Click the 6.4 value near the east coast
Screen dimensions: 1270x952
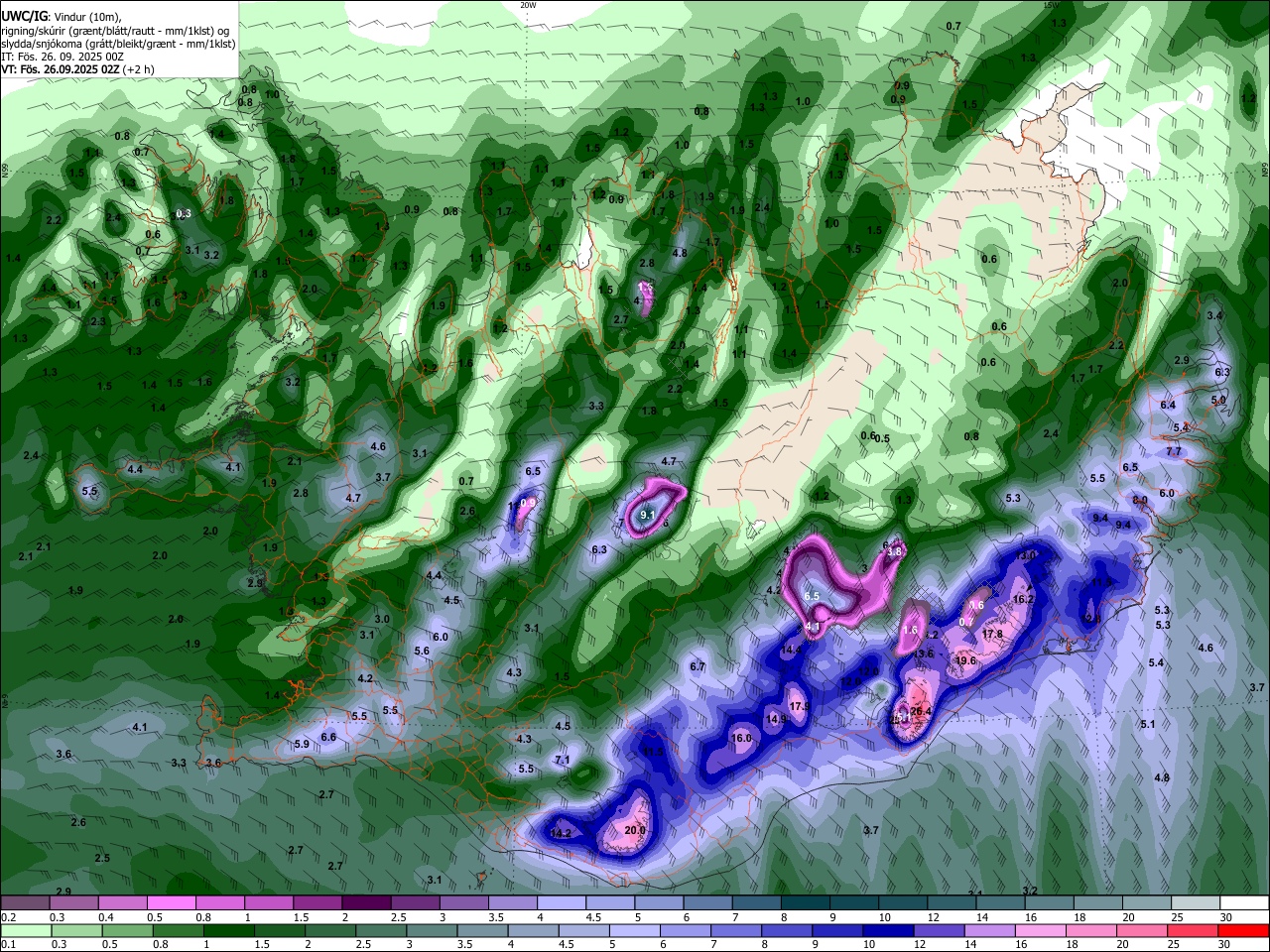point(1168,405)
